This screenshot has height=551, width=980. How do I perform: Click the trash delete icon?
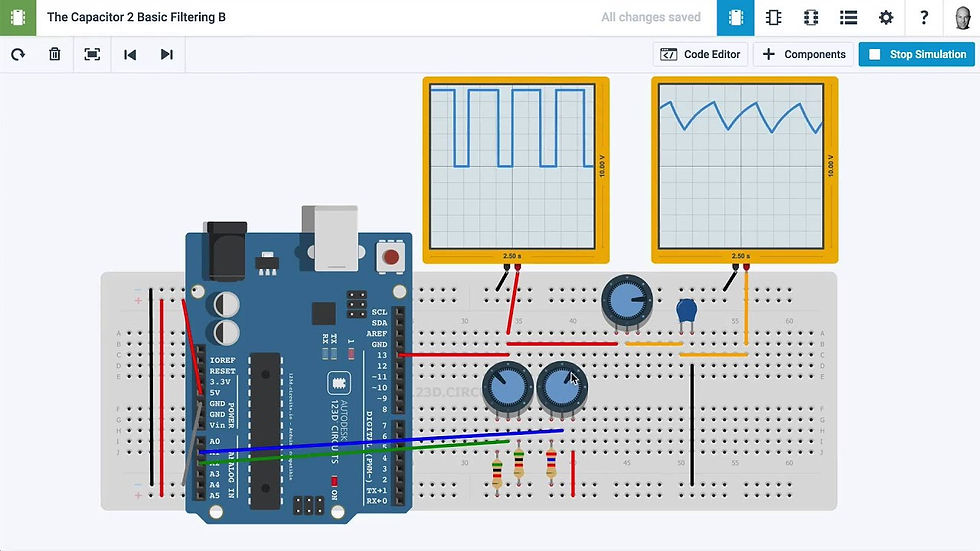pos(55,54)
